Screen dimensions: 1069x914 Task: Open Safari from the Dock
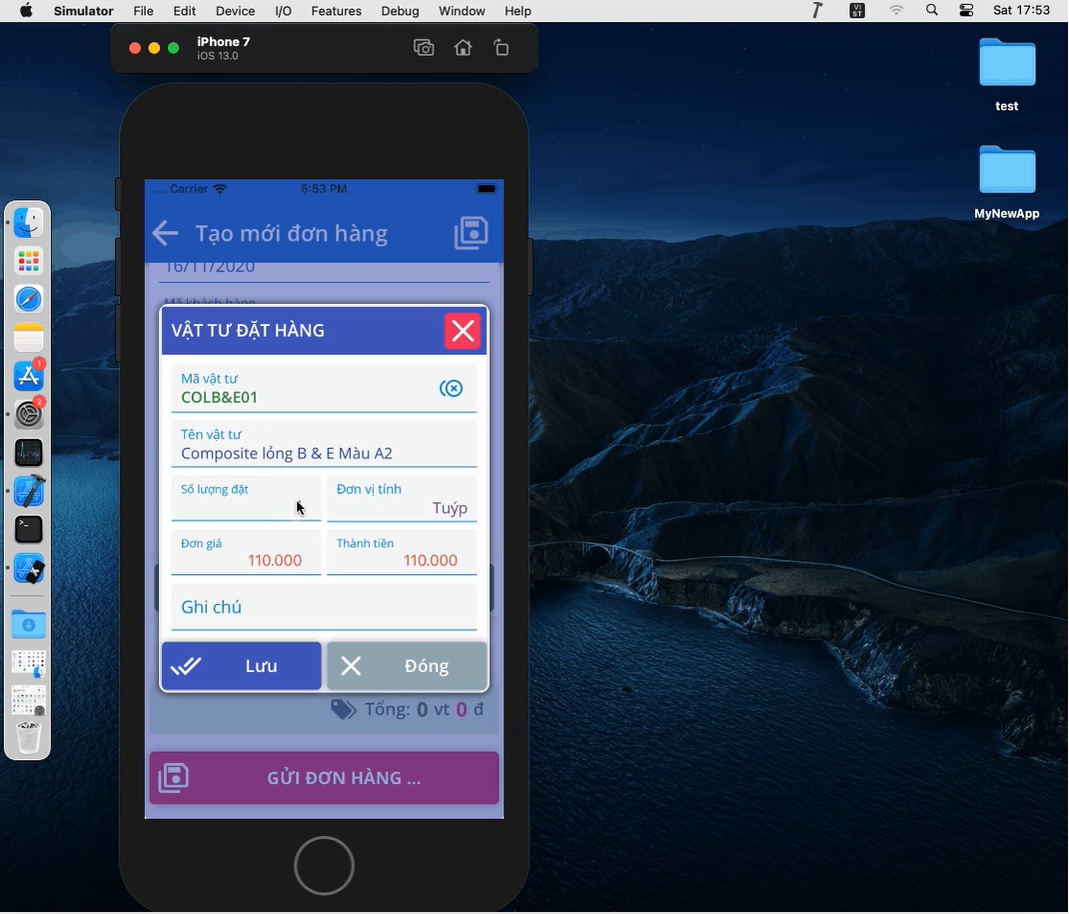click(29, 299)
